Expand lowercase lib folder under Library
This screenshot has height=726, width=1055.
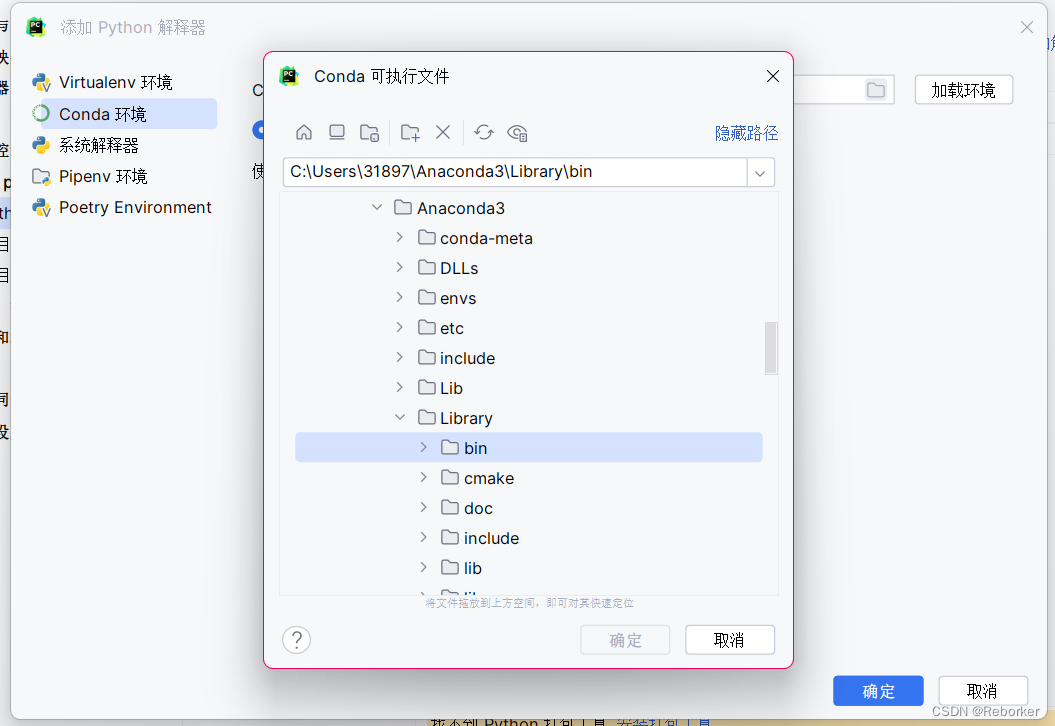[423, 567]
